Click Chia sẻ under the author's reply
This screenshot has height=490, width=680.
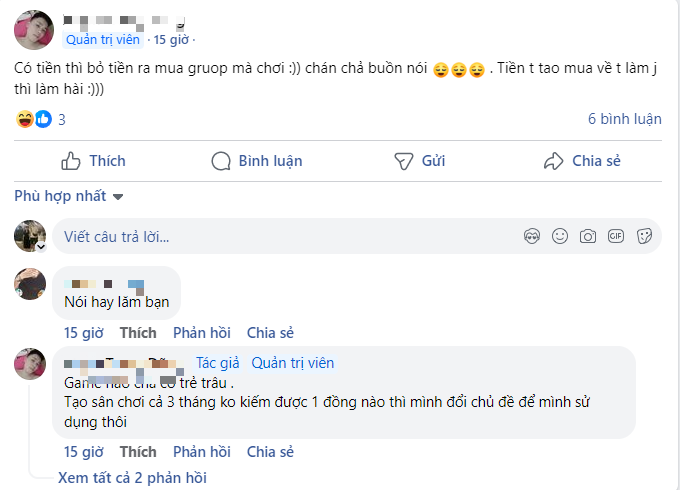[270, 452]
